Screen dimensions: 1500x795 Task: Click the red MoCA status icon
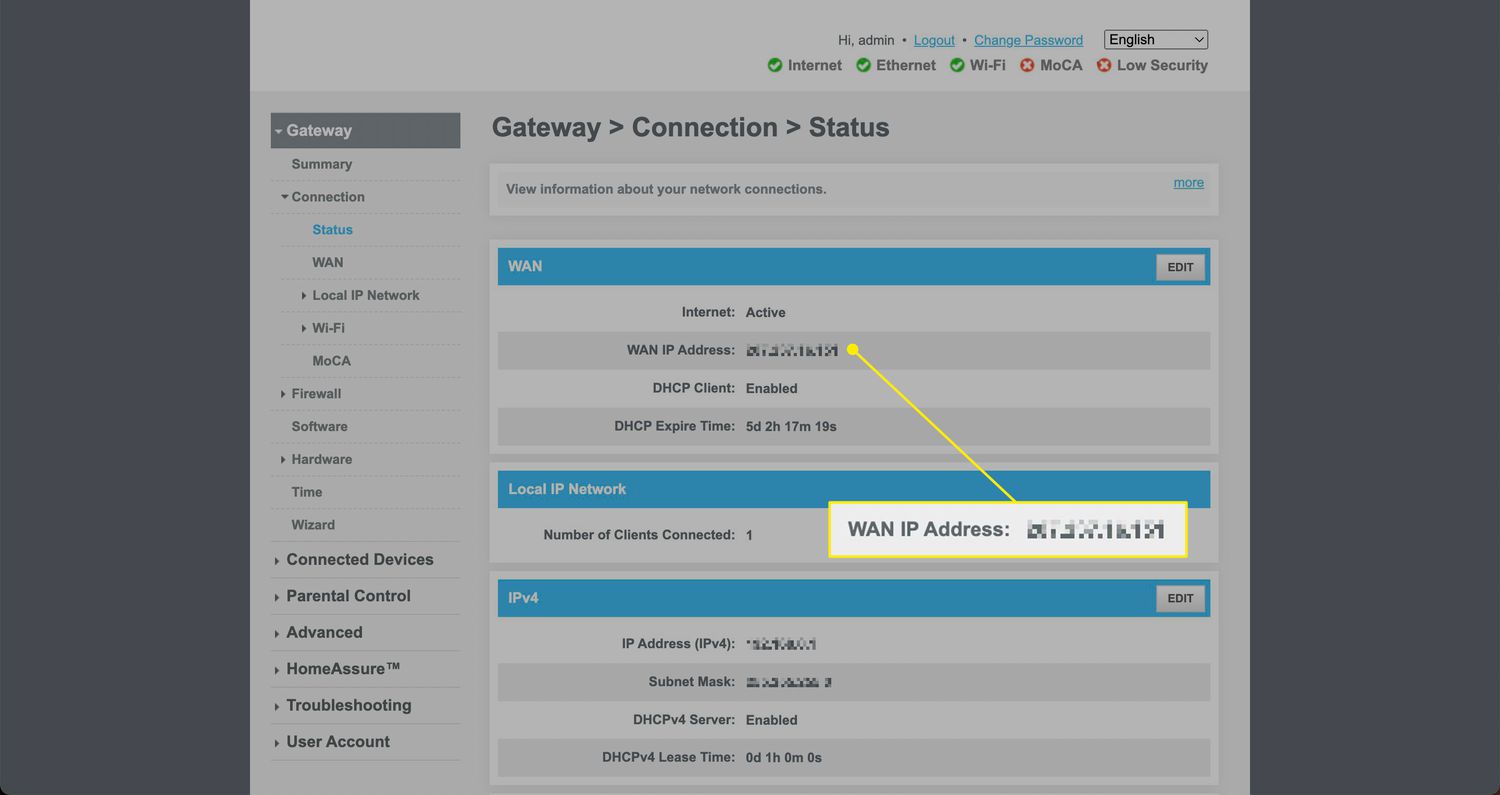coord(1027,65)
